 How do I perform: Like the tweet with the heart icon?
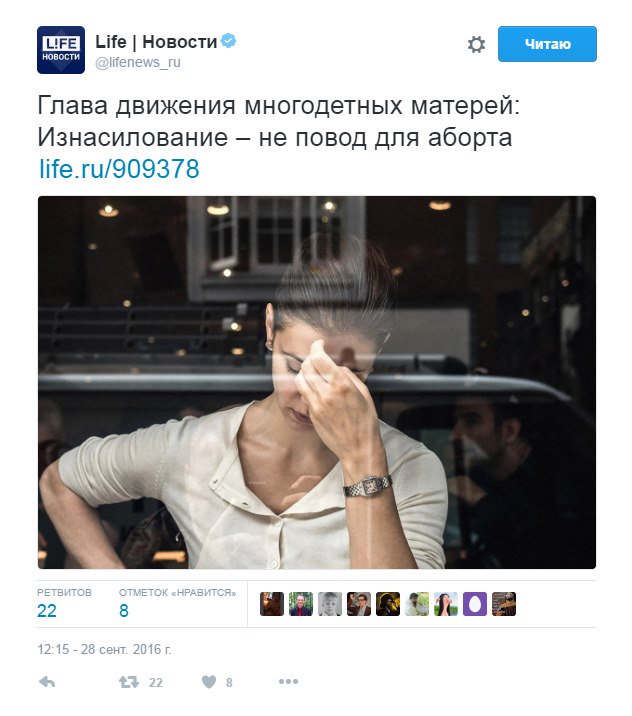pos(209,682)
